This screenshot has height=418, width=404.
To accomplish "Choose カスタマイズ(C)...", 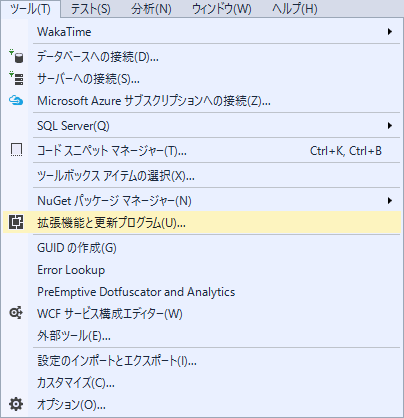I will [202, 383].
